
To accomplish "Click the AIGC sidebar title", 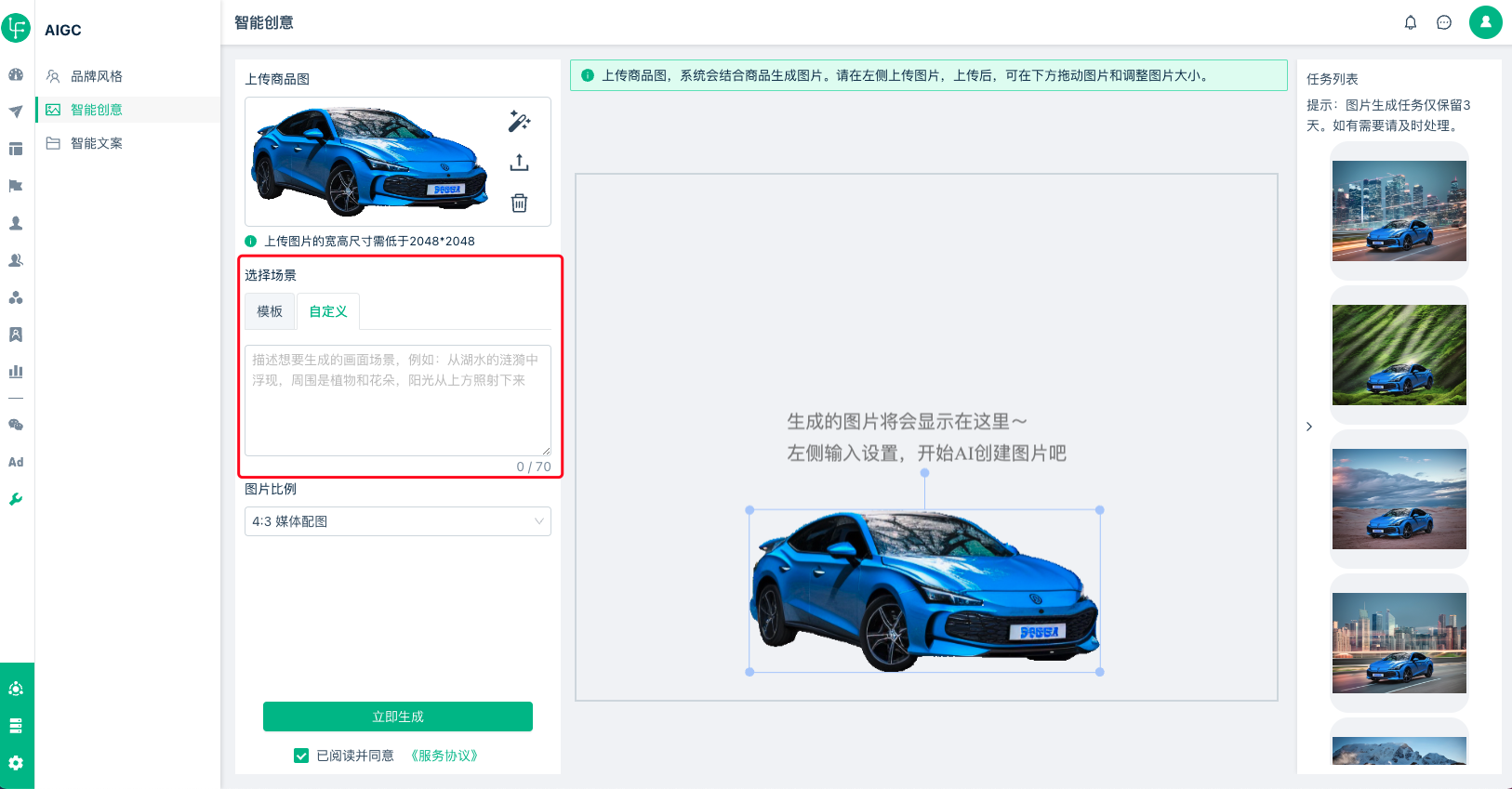I will click(63, 30).
